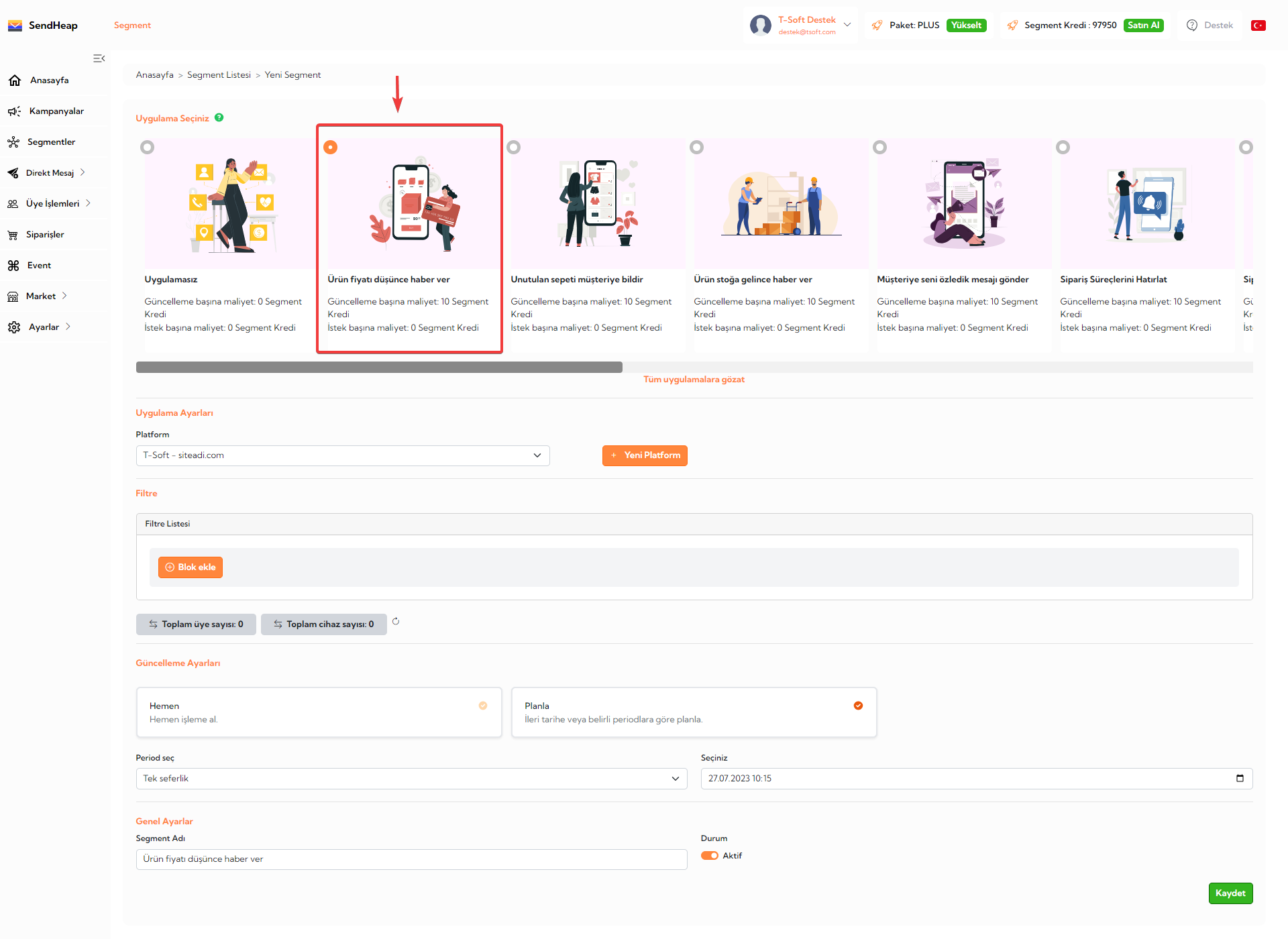The height and width of the screenshot is (939, 1288).
Task: Click the Segmentler network icon
Action: click(x=13, y=142)
